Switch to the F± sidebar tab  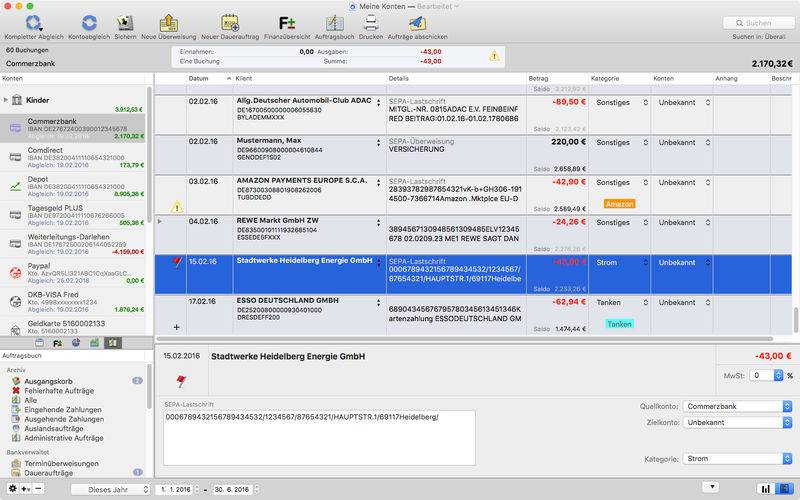point(58,343)
